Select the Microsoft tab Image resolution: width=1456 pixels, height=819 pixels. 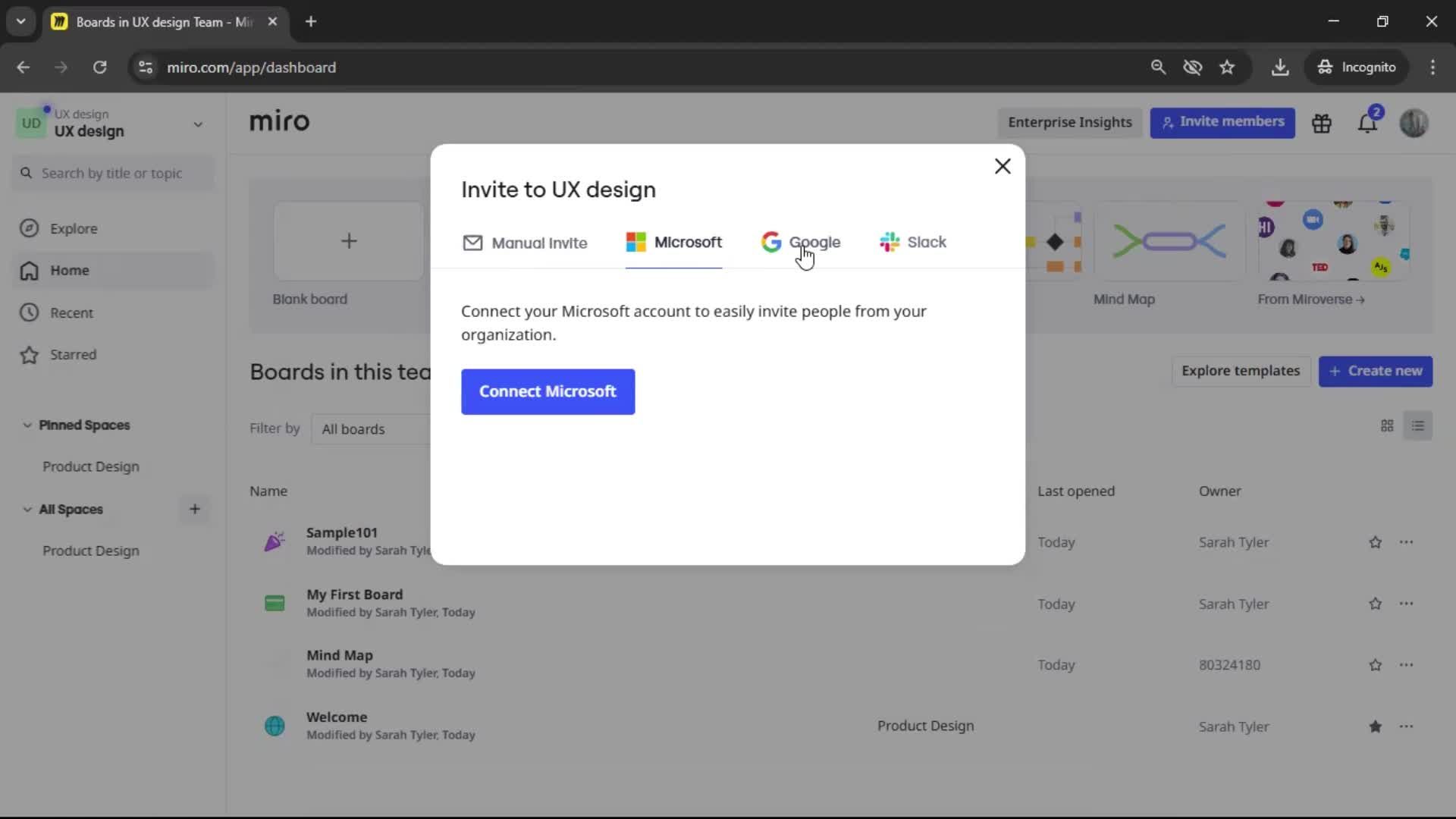coord(673,243)
